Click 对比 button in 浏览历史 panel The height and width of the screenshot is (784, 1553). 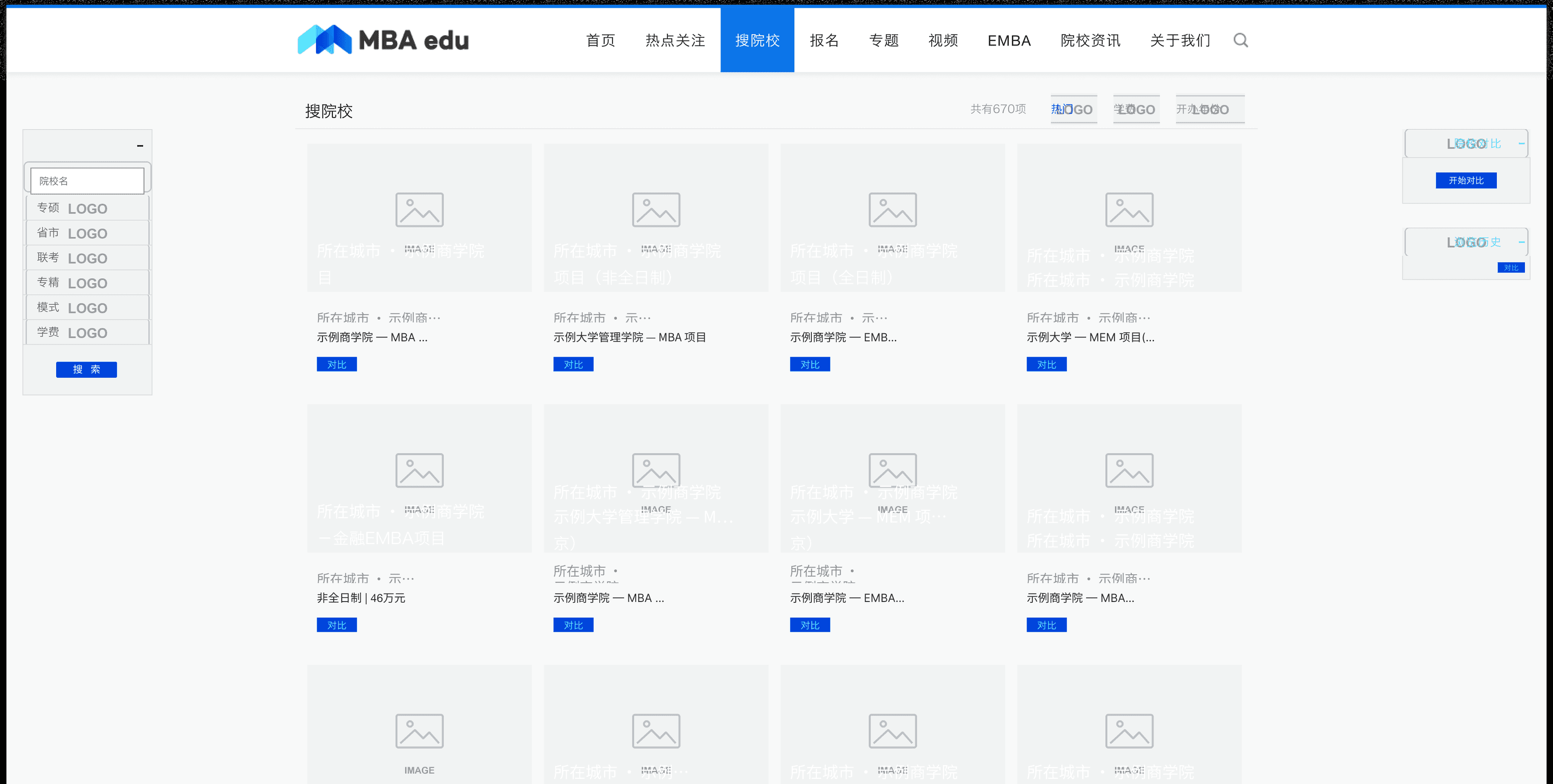[1511, 267]
